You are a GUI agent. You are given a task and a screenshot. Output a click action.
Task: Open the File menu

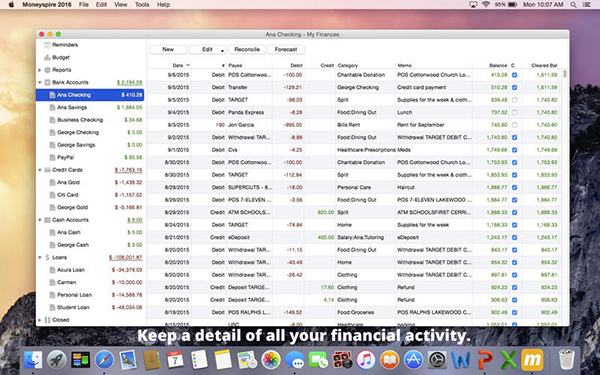[x=83, y=5]
